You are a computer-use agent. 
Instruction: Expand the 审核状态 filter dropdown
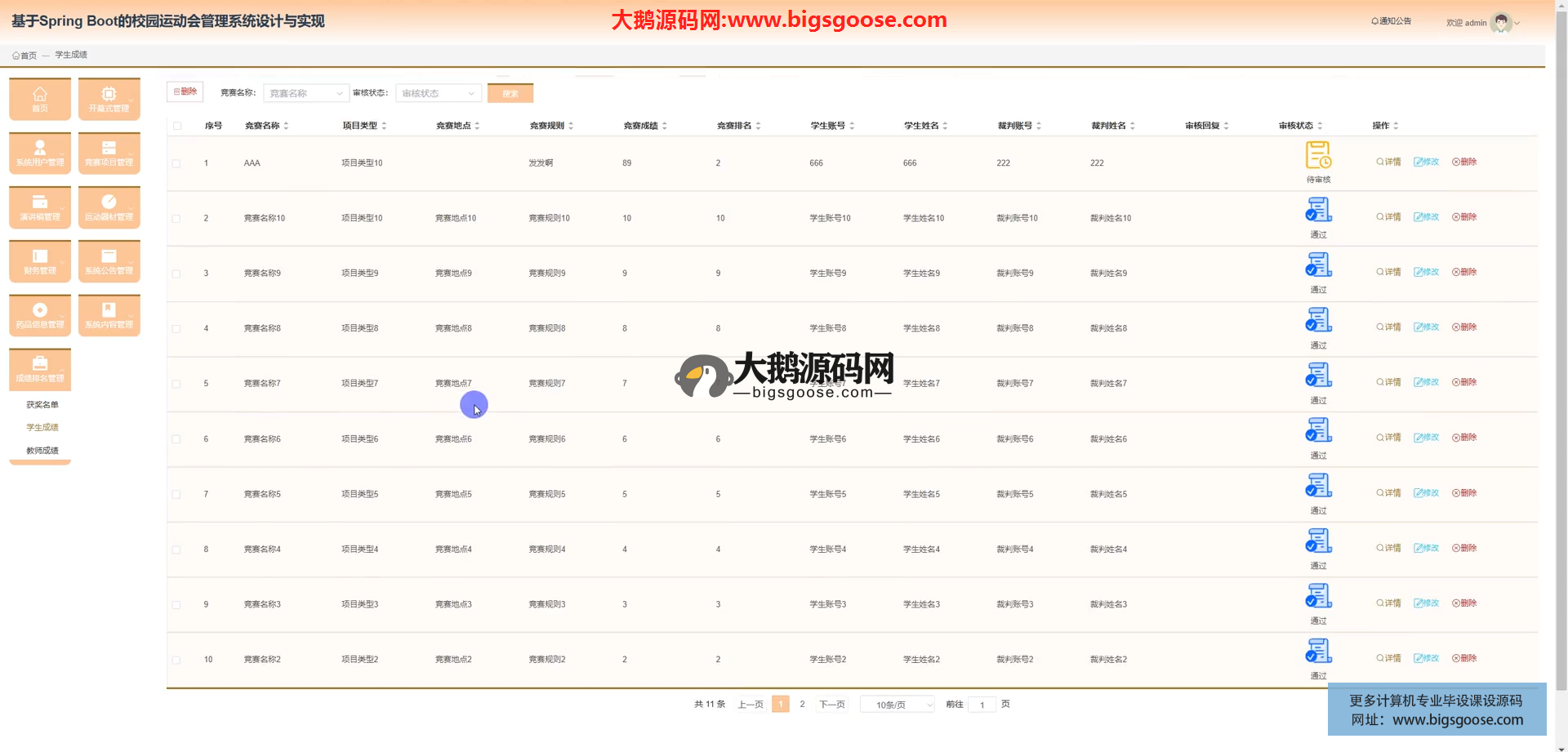click(438, 93)
